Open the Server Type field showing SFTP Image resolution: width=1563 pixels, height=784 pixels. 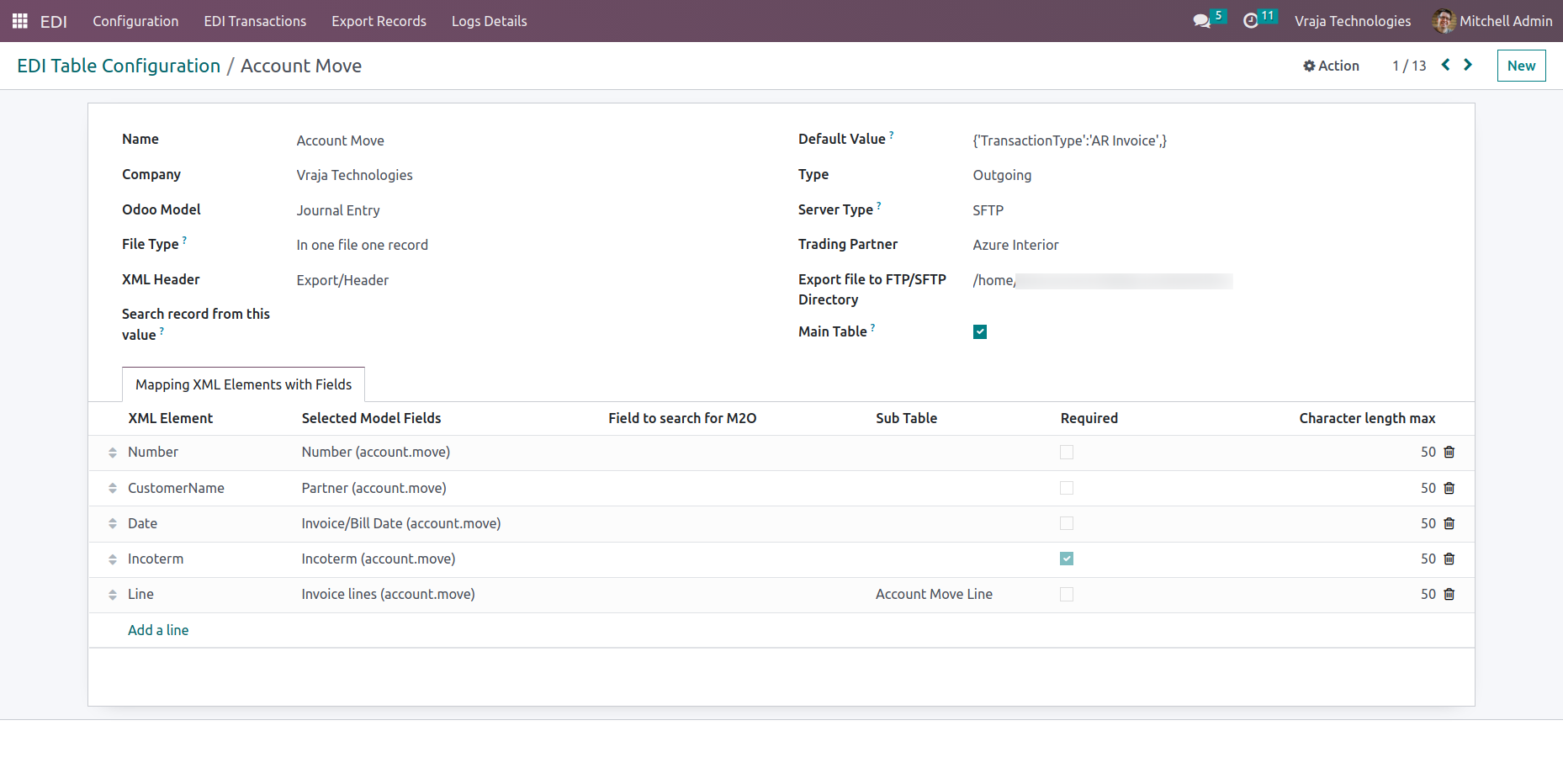(x=988, y=210)
